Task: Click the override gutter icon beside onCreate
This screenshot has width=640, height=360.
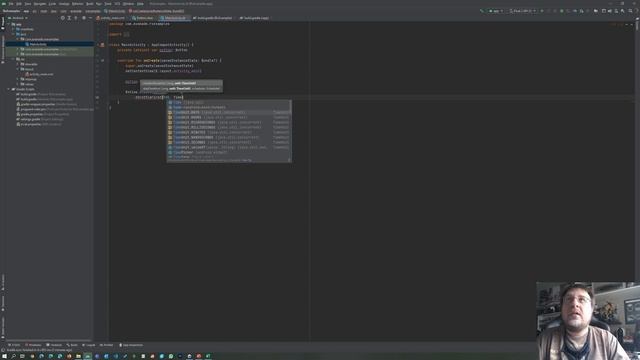Action: [102, 60]
